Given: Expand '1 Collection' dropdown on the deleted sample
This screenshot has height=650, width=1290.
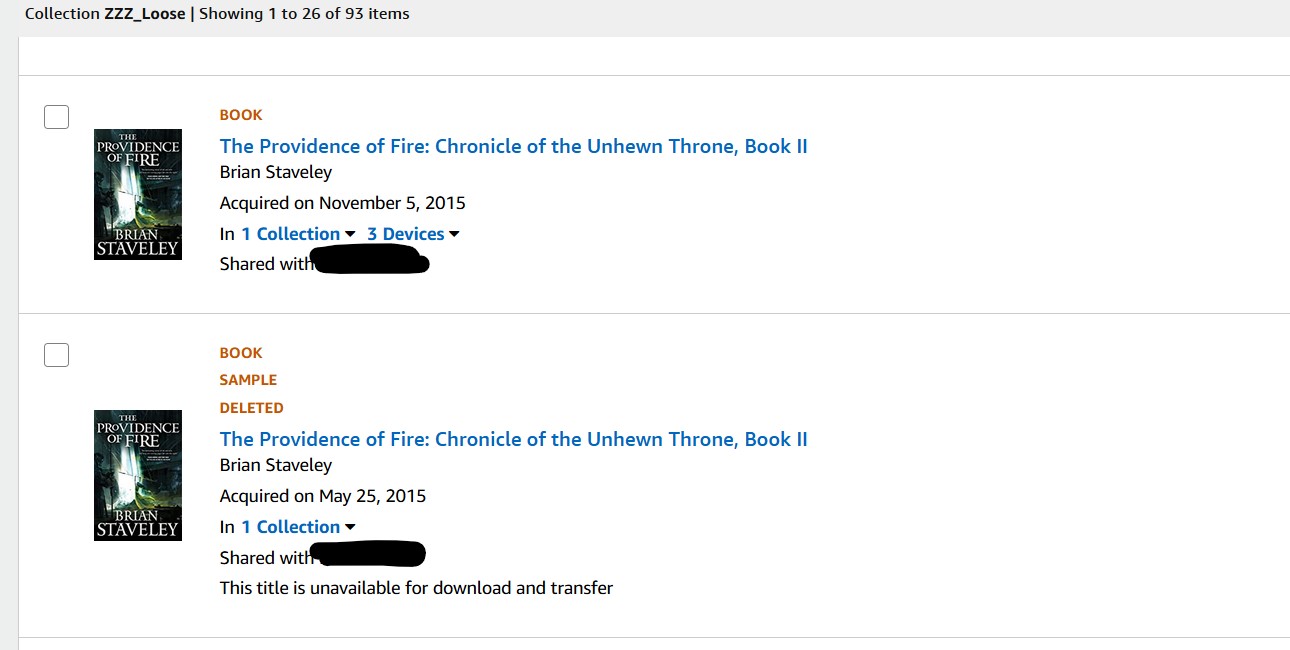Looking at the screenshot, I should coord(298,527).
